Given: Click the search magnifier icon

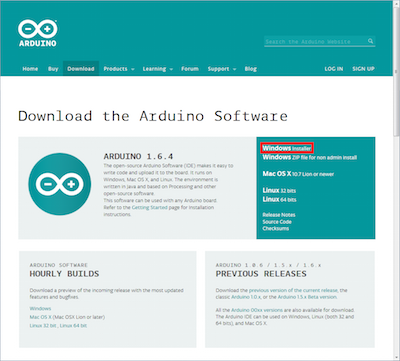Looking at the screenshot, I should click(x=370, y=41).
